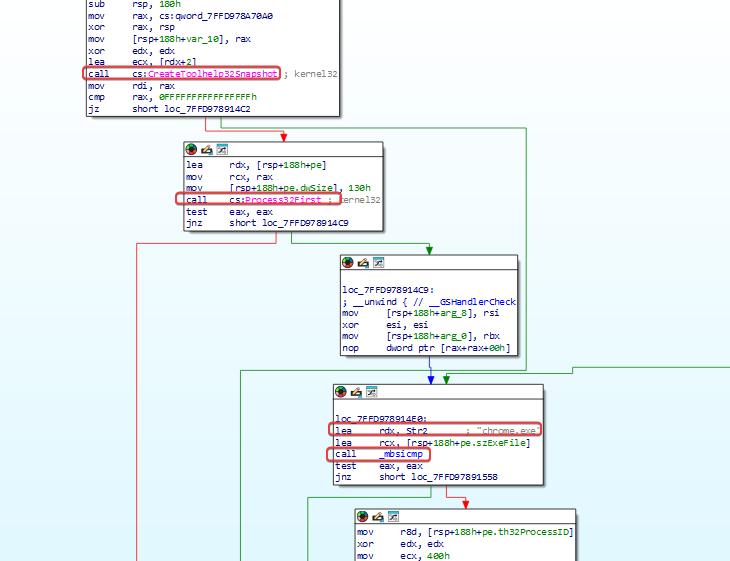Click xor edx, edx in th32ProcessID block
The width and height of the screenshot is (730, 561).
pyautogui.click(x=400, y=544)
